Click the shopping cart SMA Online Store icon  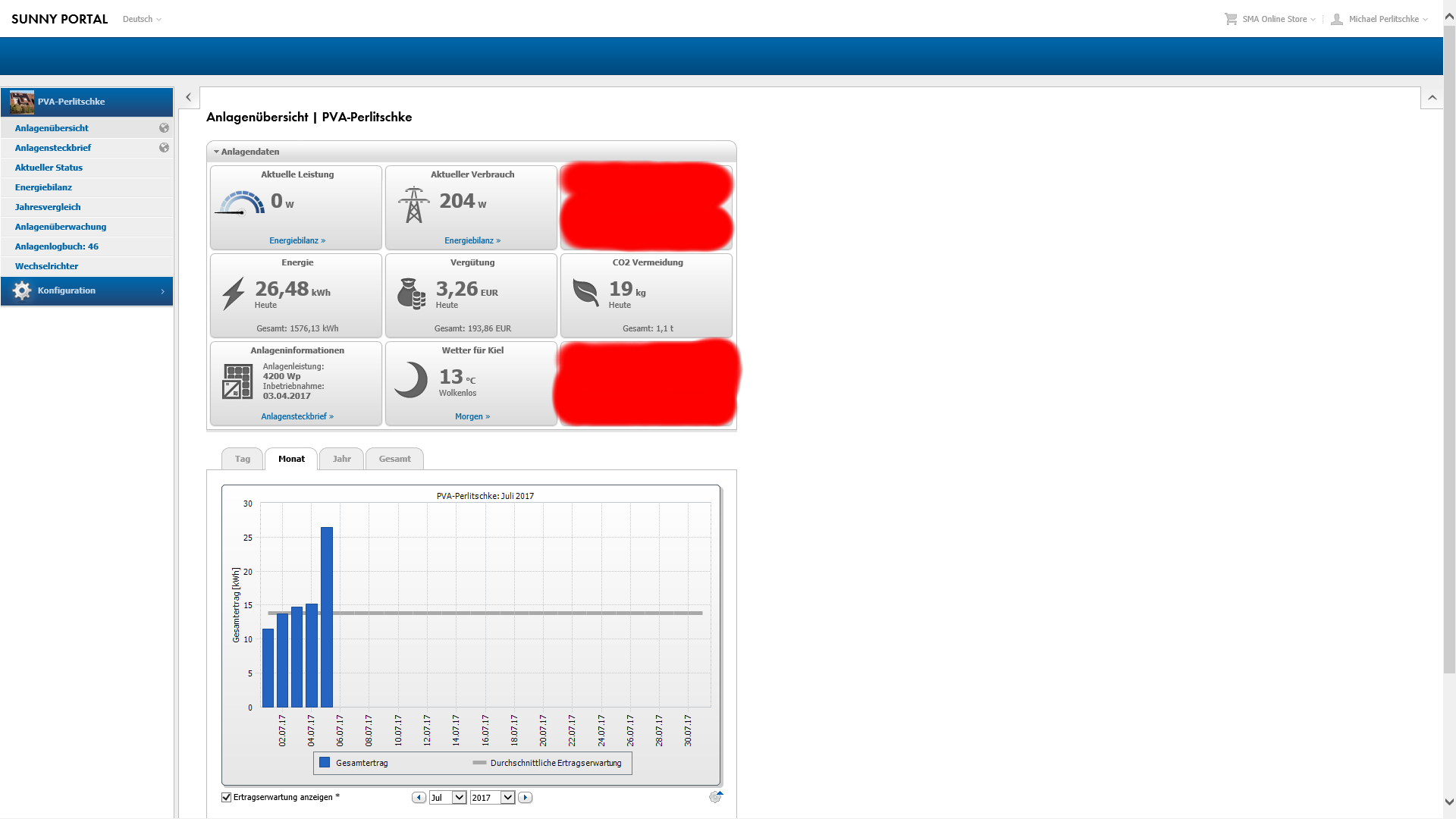(1231, 19)
